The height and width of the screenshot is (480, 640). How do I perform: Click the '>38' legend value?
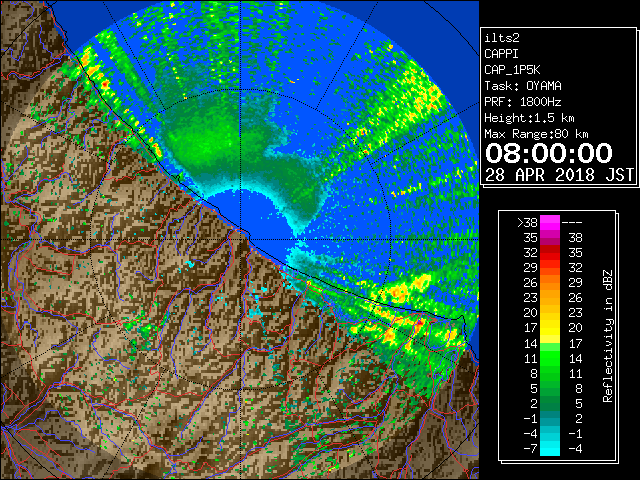[x=527, y=223]
